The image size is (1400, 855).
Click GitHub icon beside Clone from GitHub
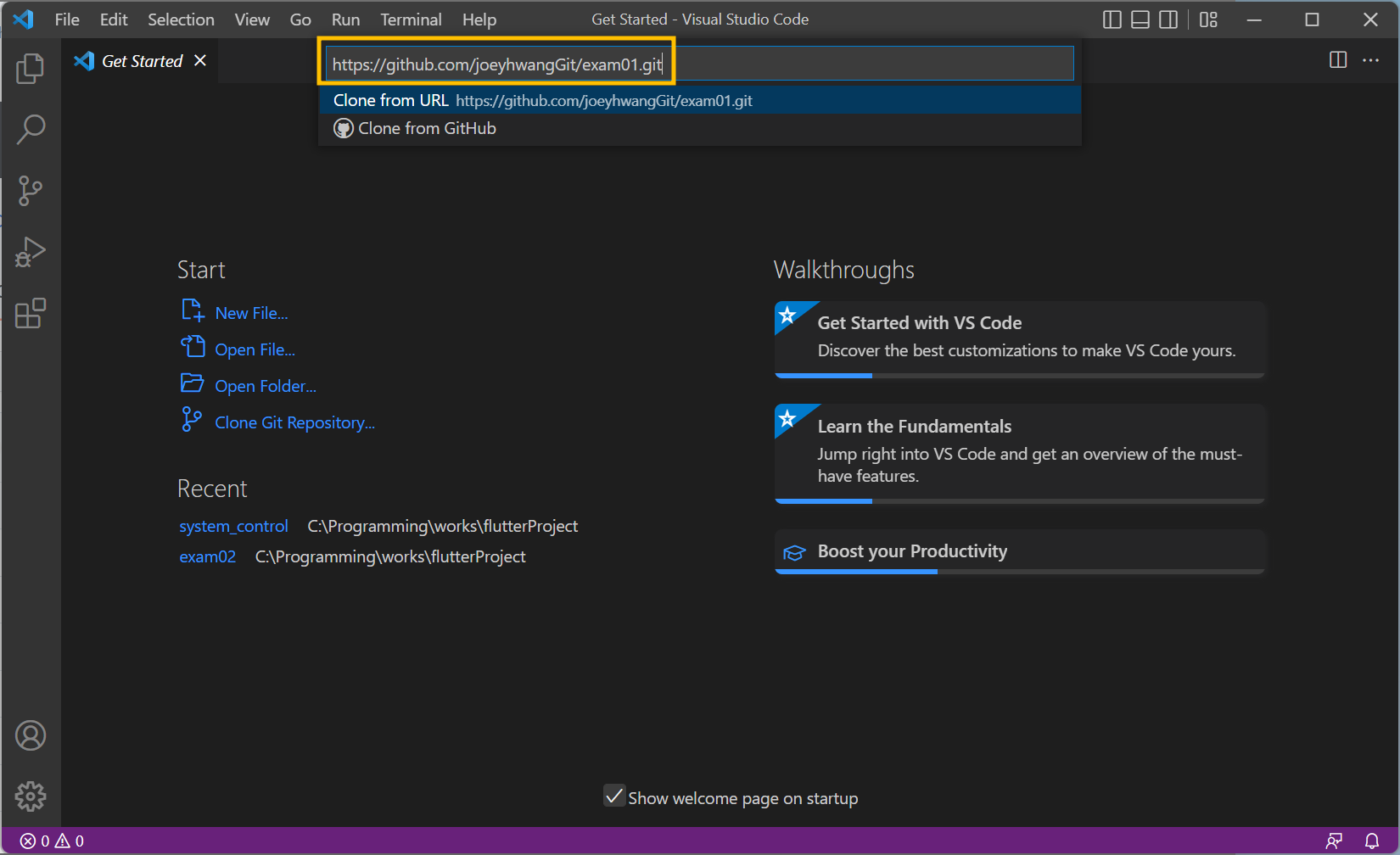pyautogui.click(x=343, y=128)
